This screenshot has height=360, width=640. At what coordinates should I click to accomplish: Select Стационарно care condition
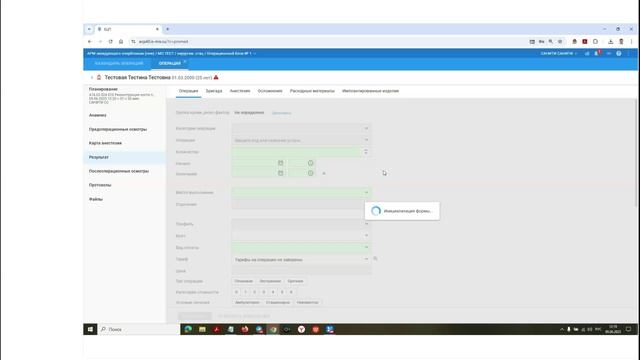click(x=278, y=302)
